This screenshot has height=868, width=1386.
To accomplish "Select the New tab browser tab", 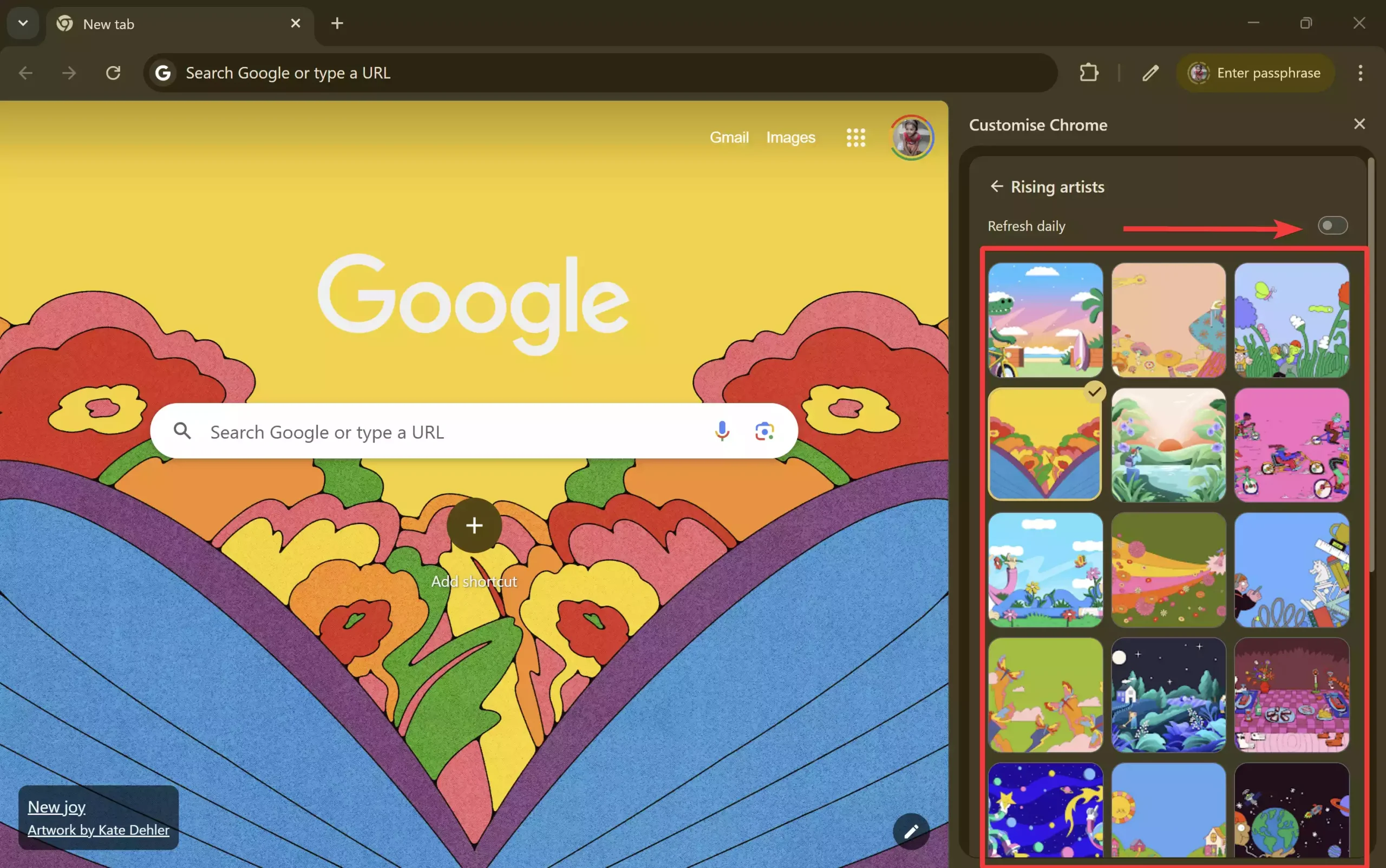I will tap(143, 23).
